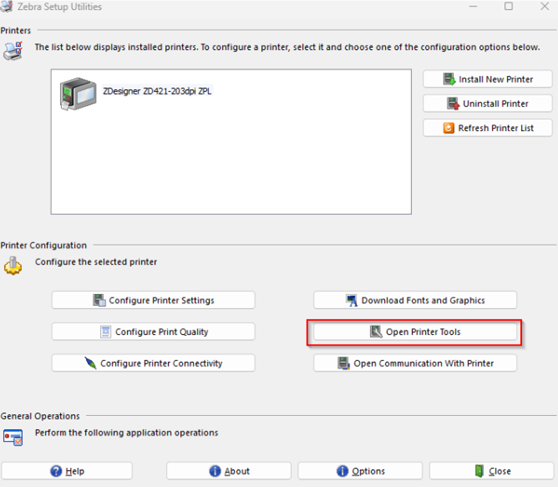558x487 pixels.
Task: Open Communication With Printer
Action: point(415,363)
